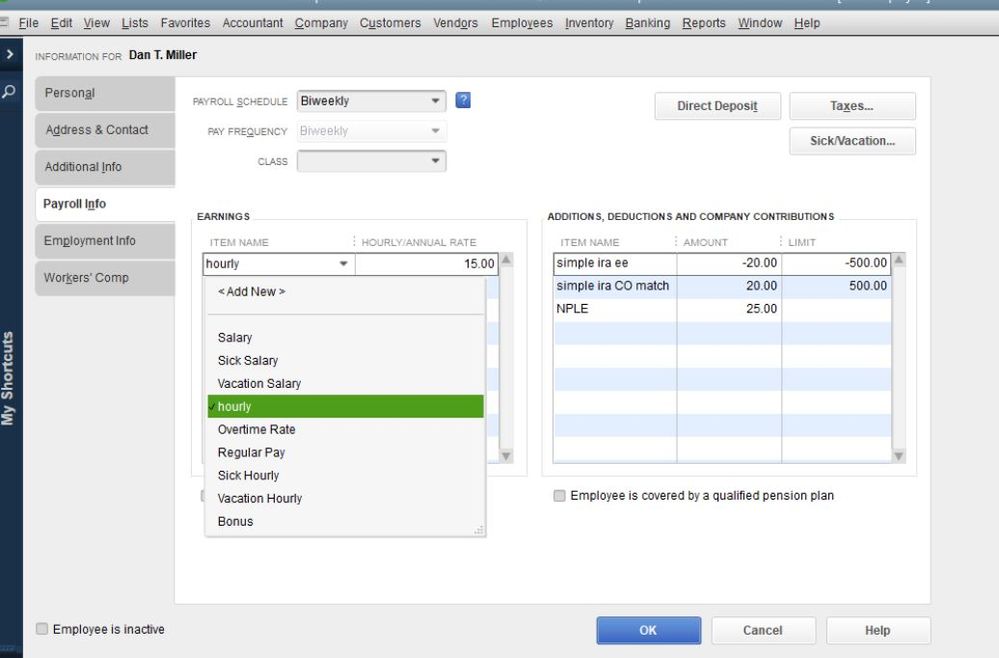Click the blue payroll schedule help icon
This screenshot has height=658, width=999.
click(x=463, y=100)
